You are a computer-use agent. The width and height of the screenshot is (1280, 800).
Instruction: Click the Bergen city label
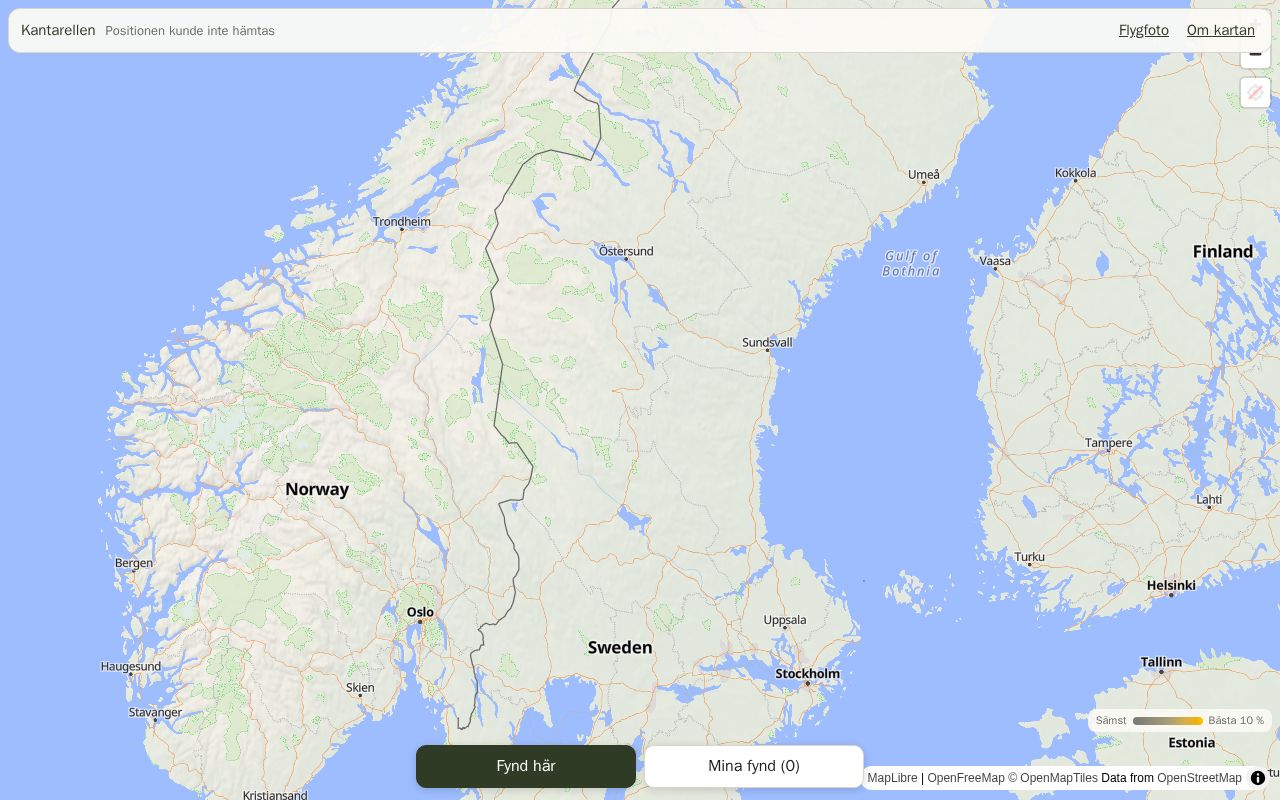click(x=134, y=563)
